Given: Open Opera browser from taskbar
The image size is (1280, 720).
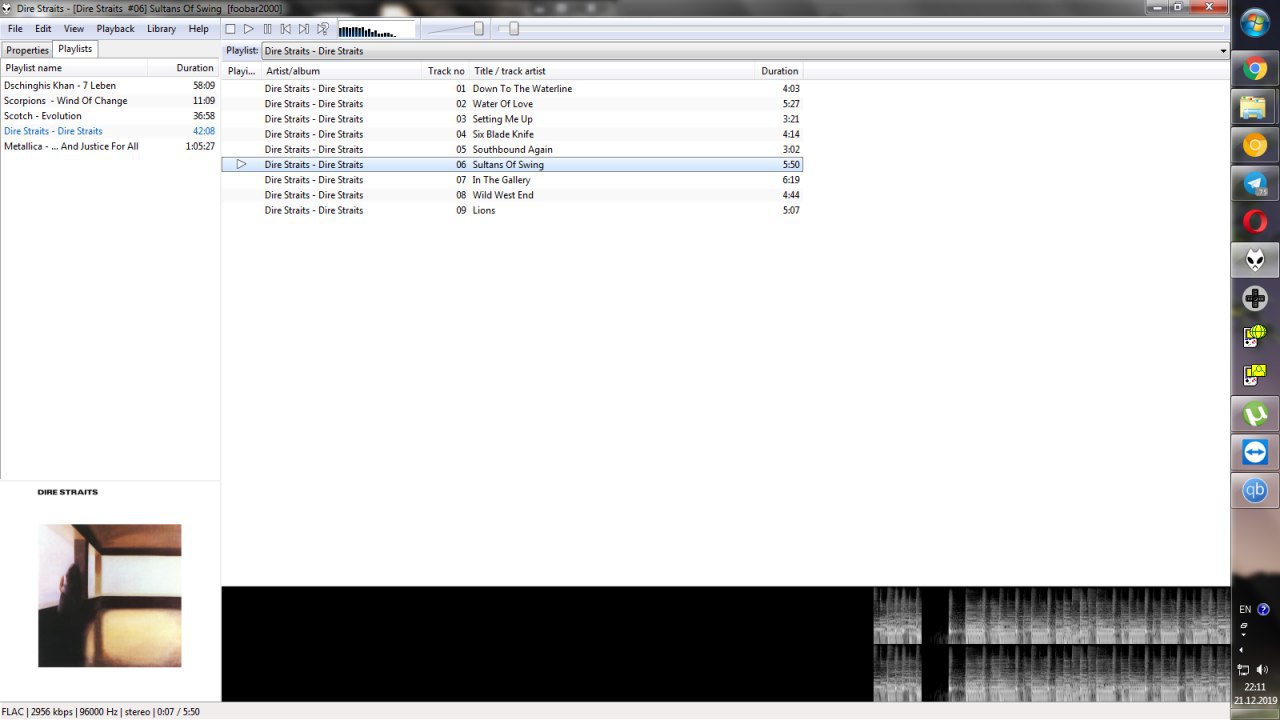Looking at the screenshot, I should pos(1255,222).
